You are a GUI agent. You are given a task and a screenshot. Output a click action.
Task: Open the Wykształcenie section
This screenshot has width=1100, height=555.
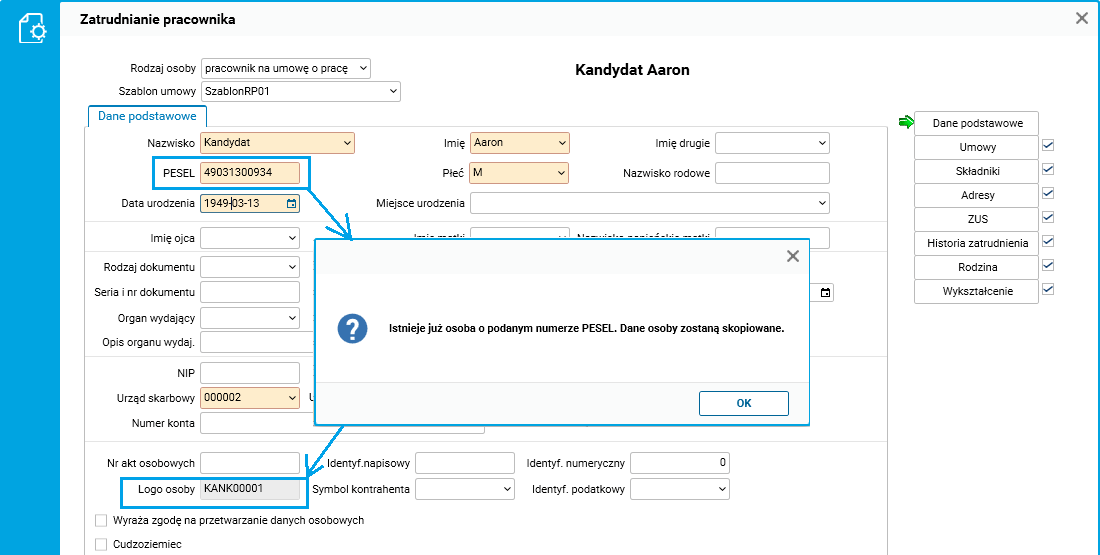[x=976, y=291]
